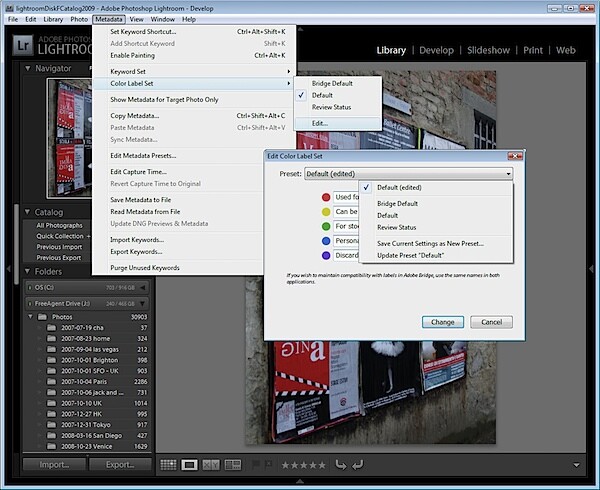Collapse the Navigator panel triangle
This screenshot has width=600, height=490.
click(28, 68)
